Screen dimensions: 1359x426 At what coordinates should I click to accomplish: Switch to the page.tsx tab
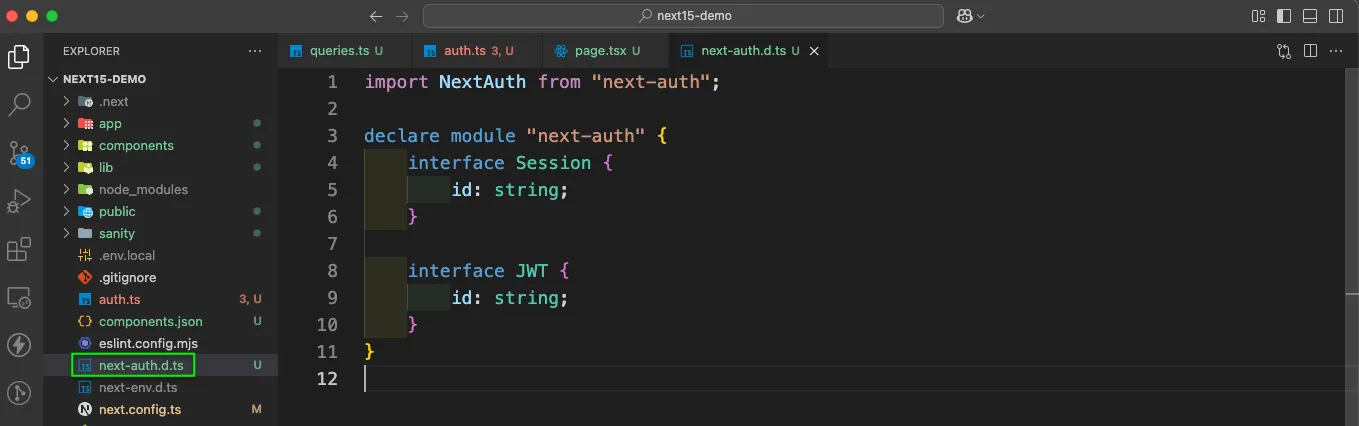[603, 51]
